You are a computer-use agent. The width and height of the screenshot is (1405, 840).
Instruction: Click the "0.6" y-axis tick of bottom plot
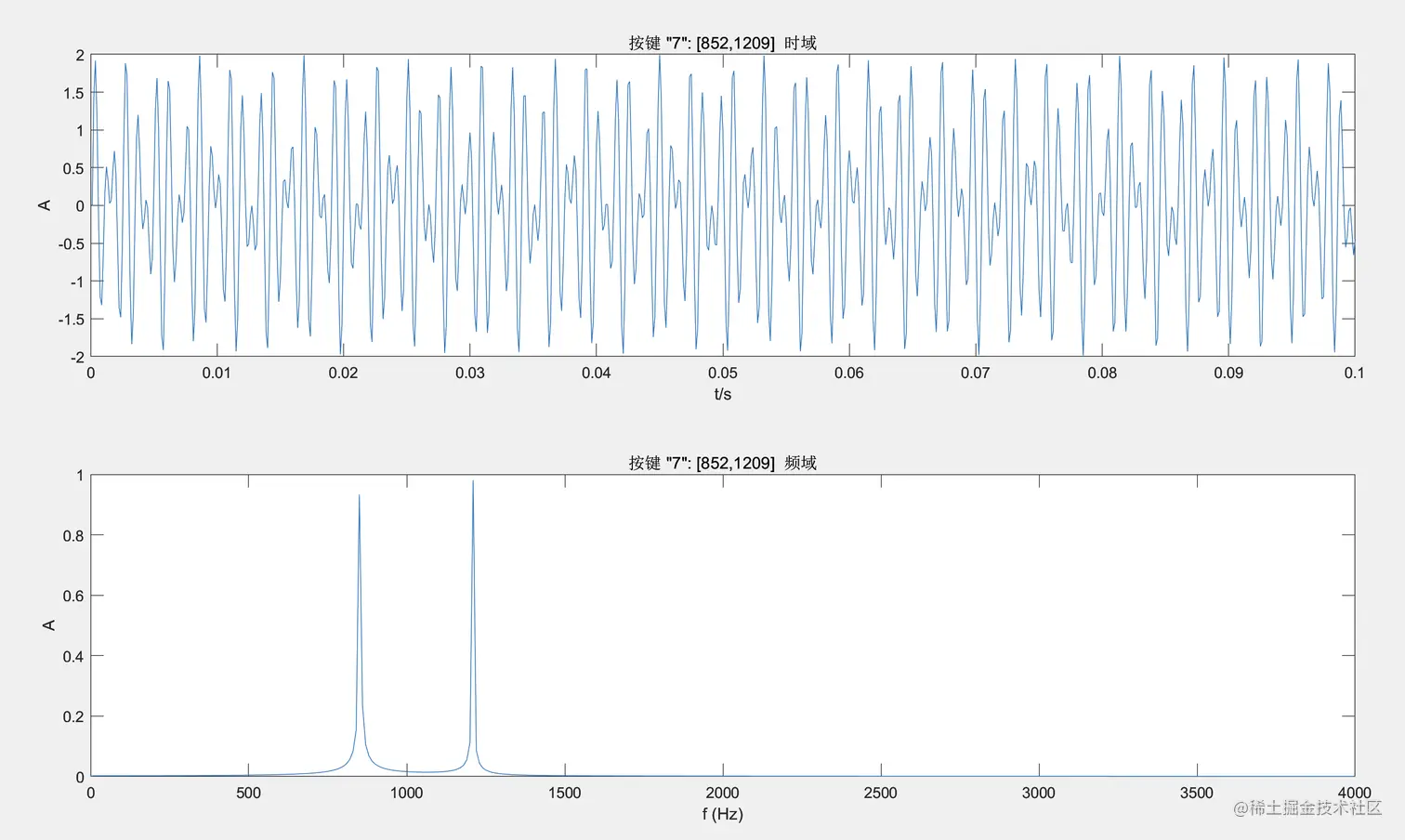(x=73, y=596)
